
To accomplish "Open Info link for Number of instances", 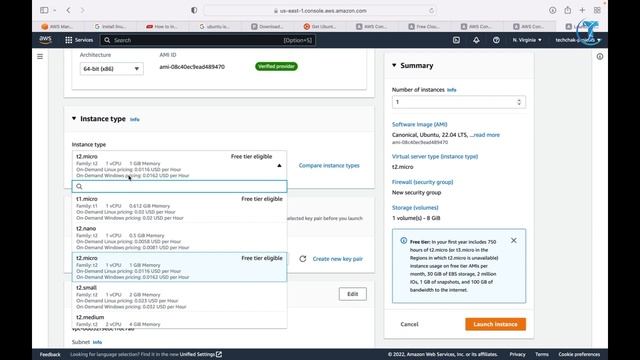I will tap(451, 90).
